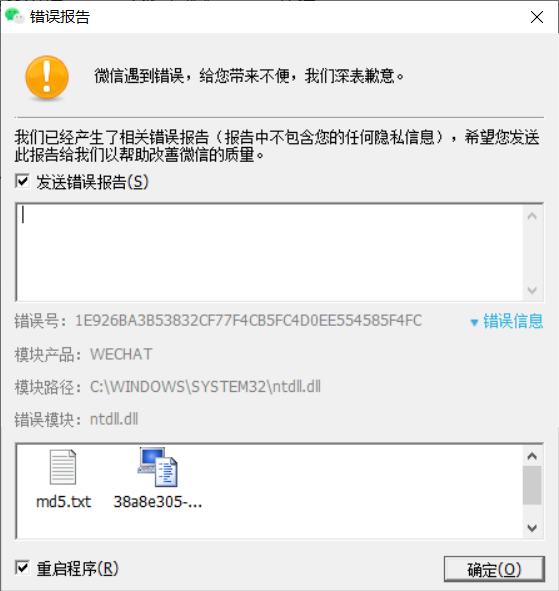Click the file list scroll up arrow
This screenshot has height=591, width=559.
[532, 456]
